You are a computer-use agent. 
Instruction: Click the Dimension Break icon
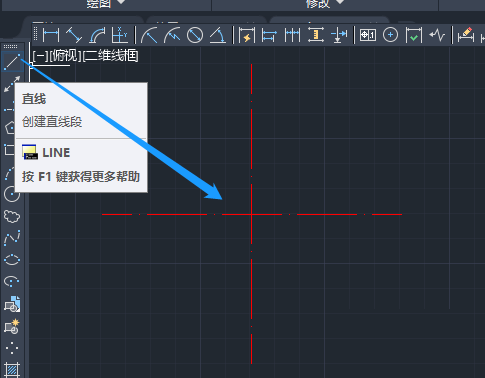339,35
